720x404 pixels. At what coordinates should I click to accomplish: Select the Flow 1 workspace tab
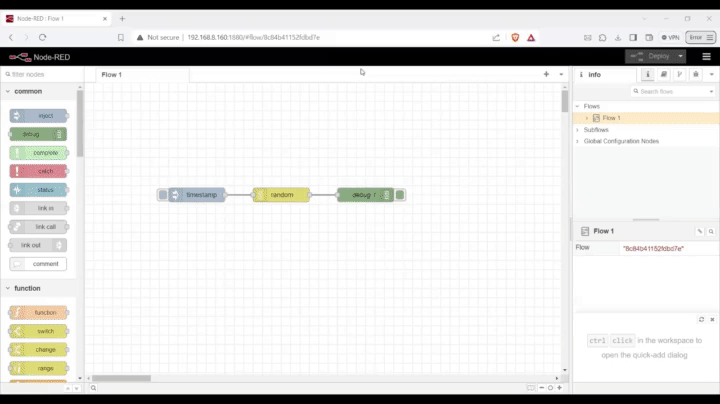(x=112, y=74)
